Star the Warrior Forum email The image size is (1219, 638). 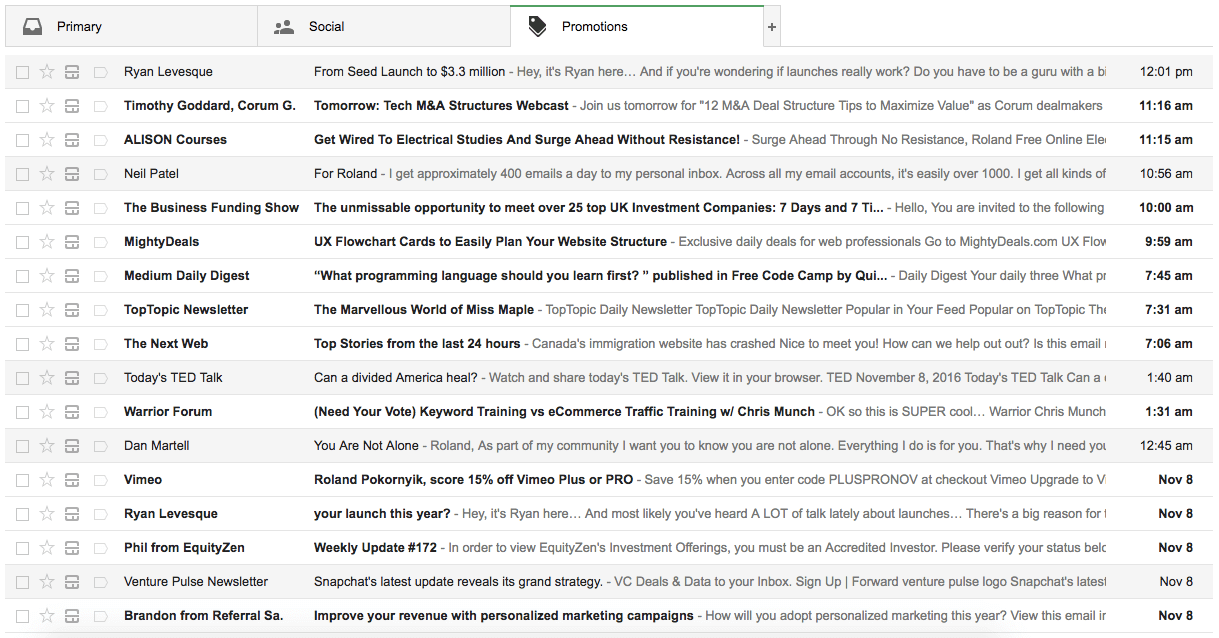[x=46, y=412]
